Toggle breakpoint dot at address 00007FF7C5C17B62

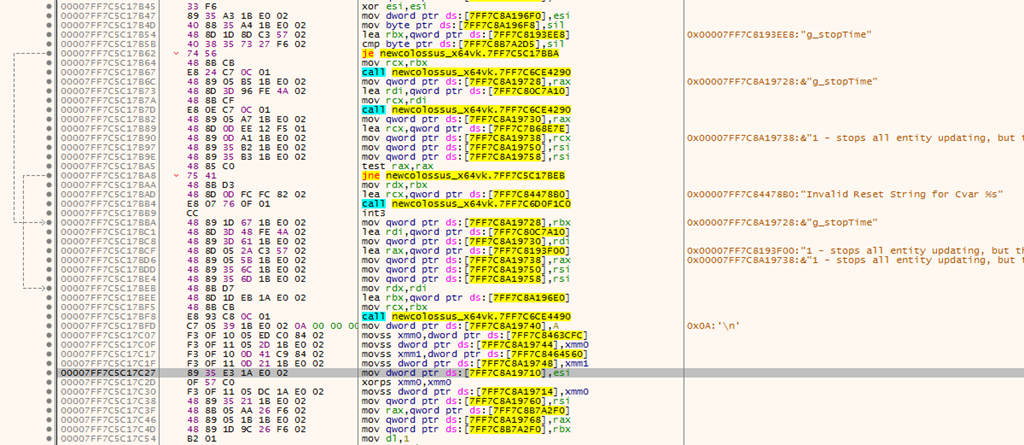tap(50, 53)
